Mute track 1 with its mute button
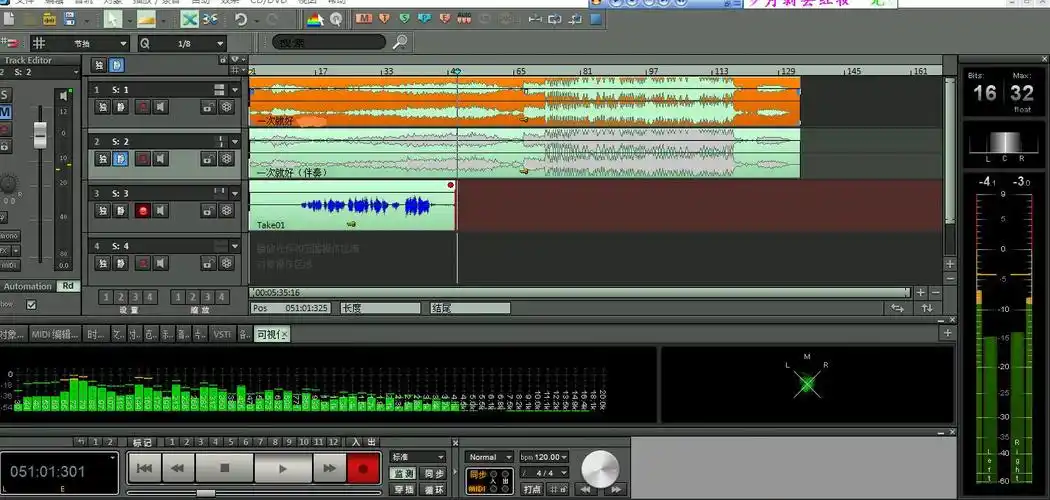 (119, 106)
